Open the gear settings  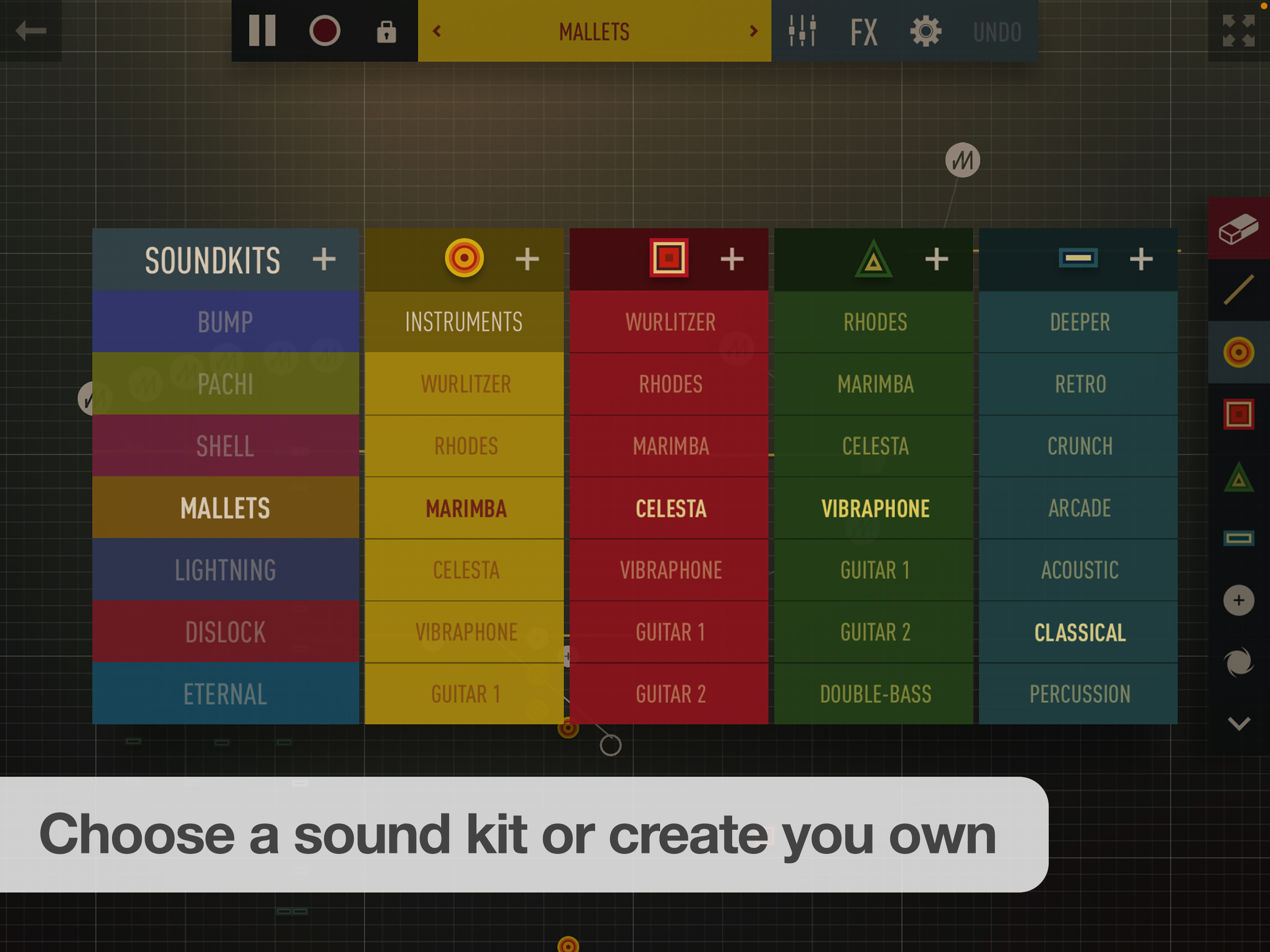tap(926, 31)
